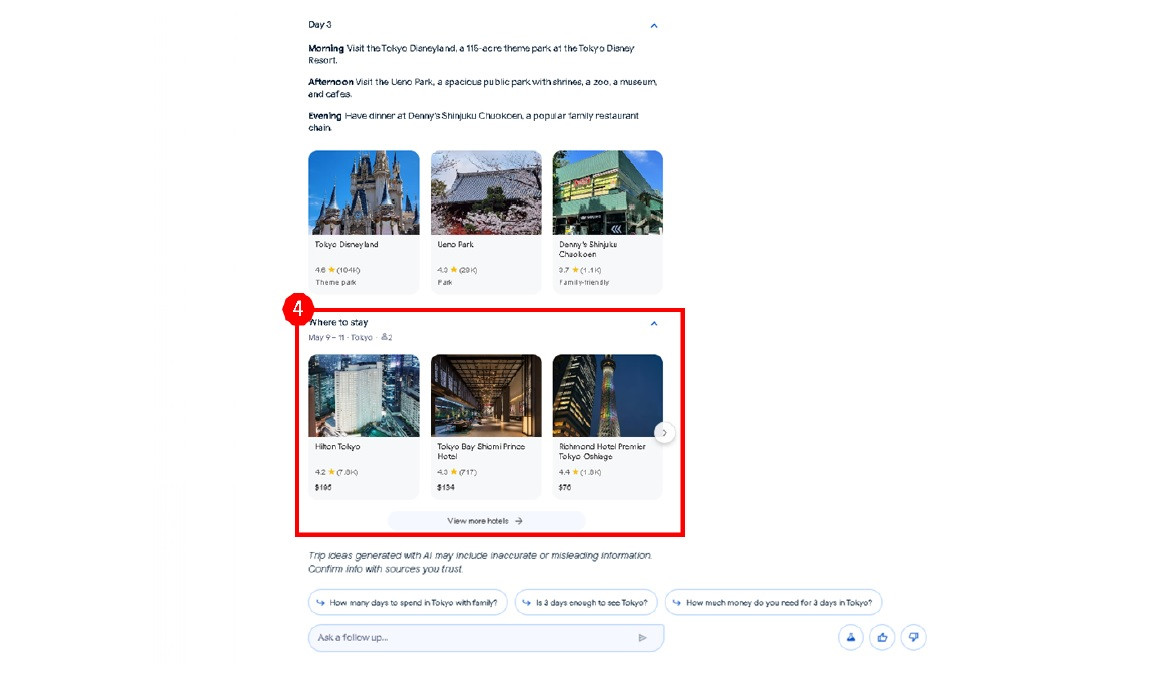
Task: Collapse the Day 3 section chevron
Action: click(x=654, y=25)
